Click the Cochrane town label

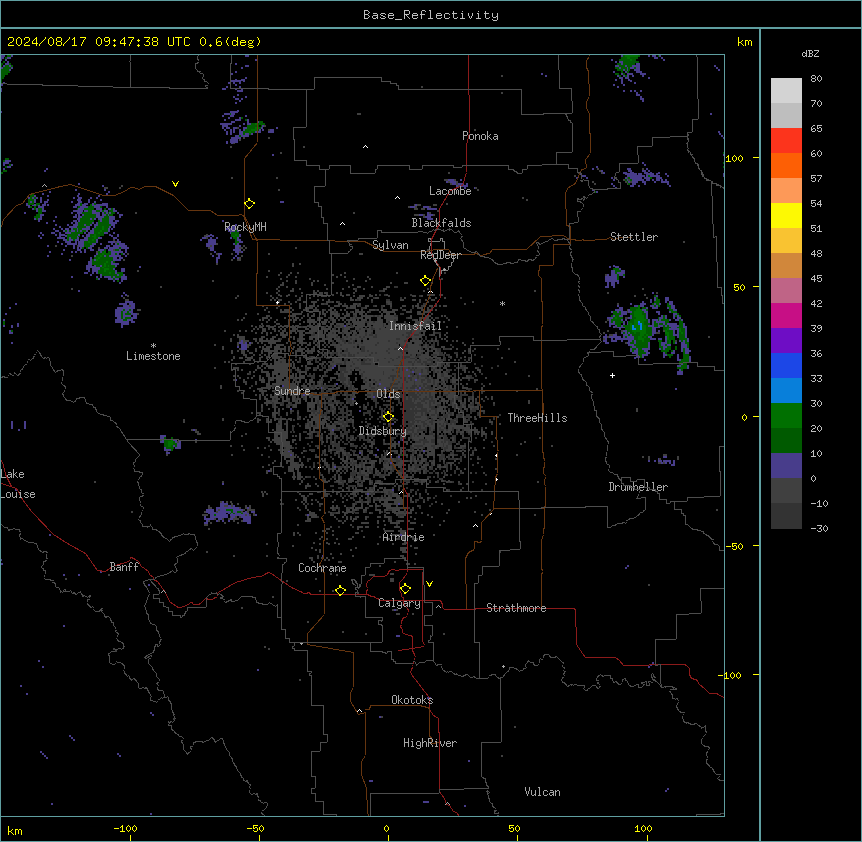[x=322, y=568]
